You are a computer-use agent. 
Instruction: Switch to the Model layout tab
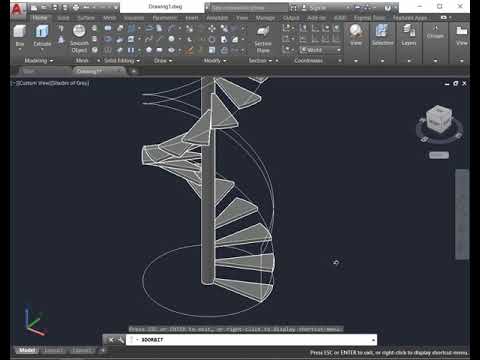click(27, 350)
